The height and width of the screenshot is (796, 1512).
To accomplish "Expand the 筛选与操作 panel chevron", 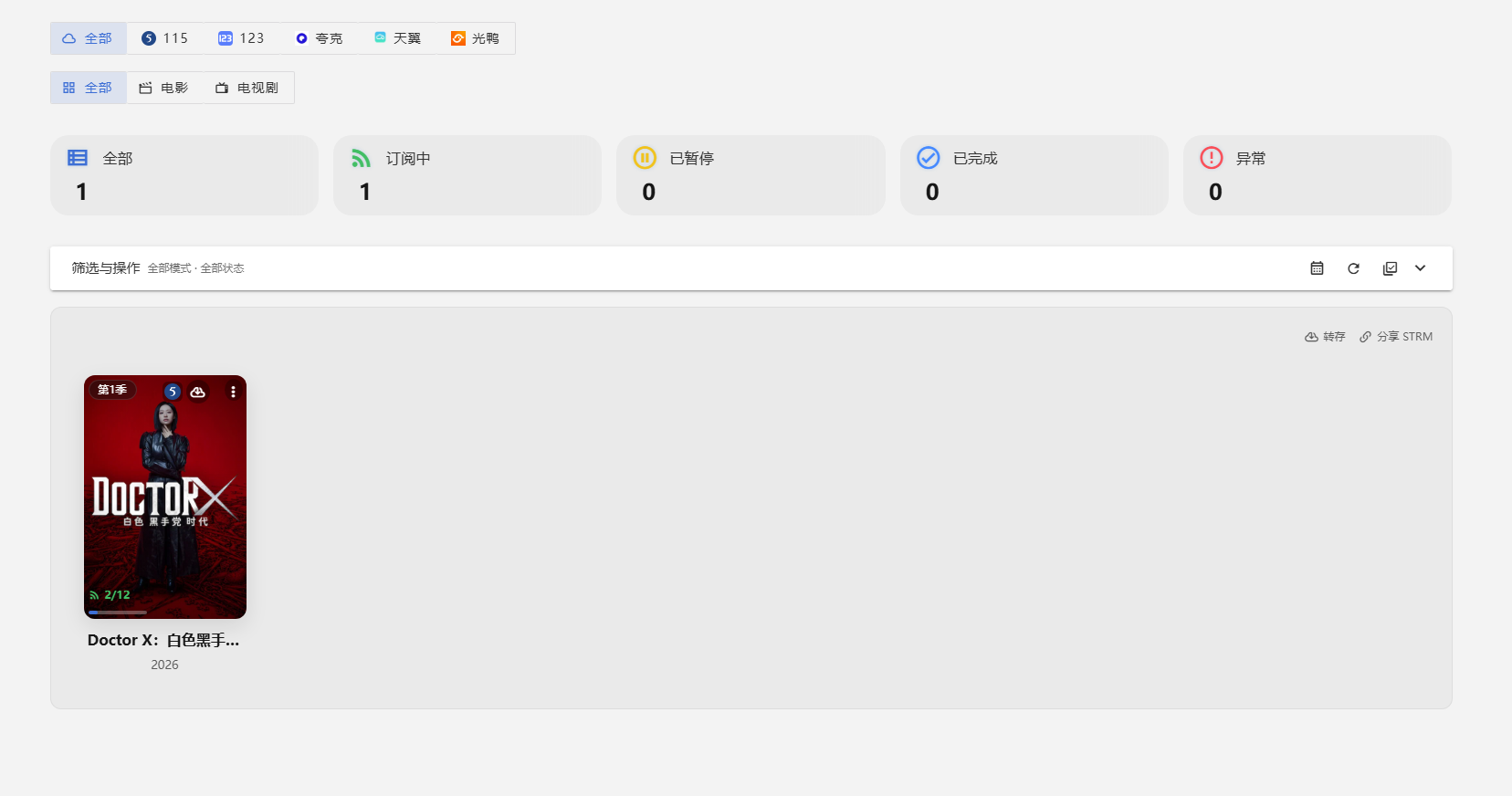I will 1420,268.
